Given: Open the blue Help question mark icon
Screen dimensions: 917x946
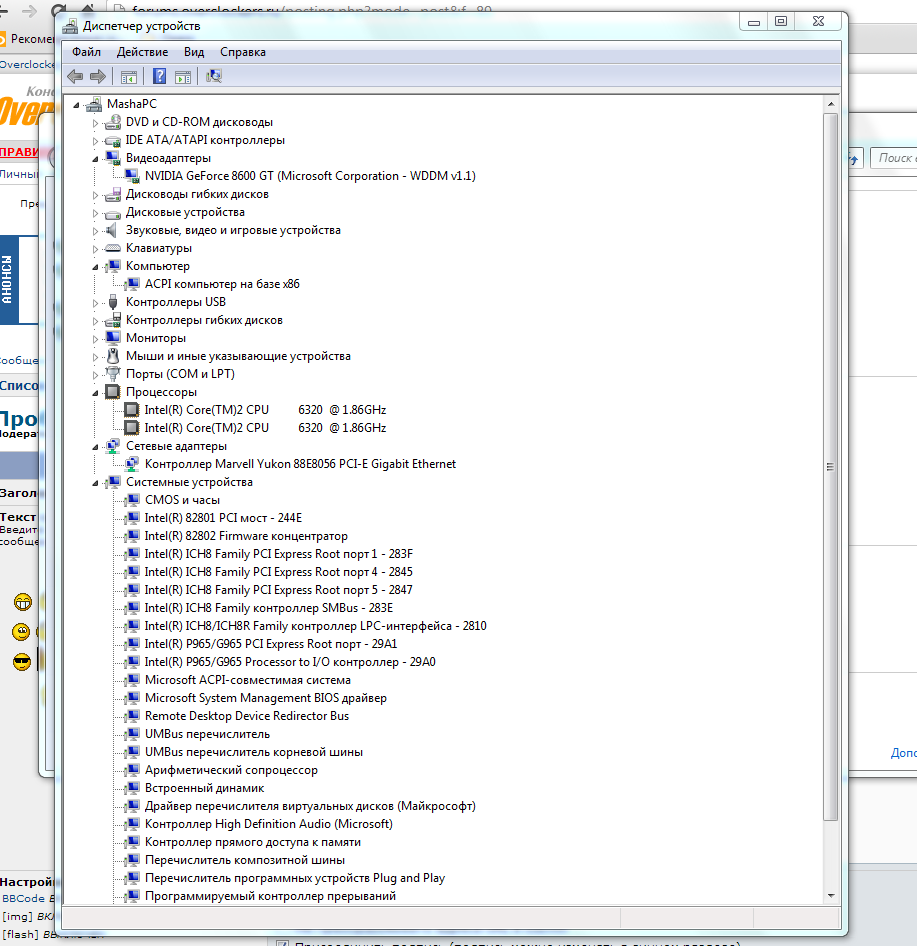Looking at the screenshot, I should 159,76.
